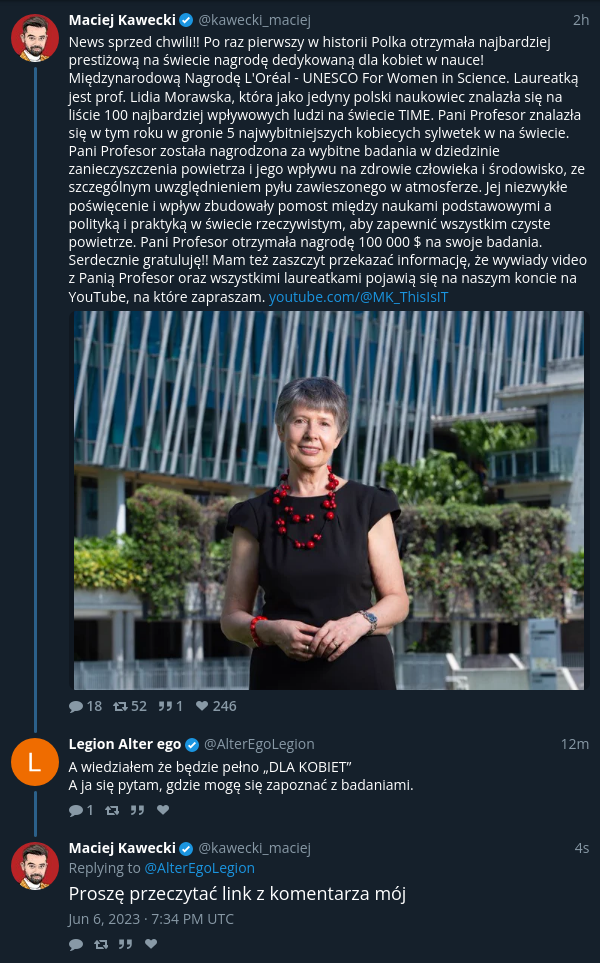600x963 pixels.
Task: Retweet Legion Alter ego's reply
Action: pos(112,810)
